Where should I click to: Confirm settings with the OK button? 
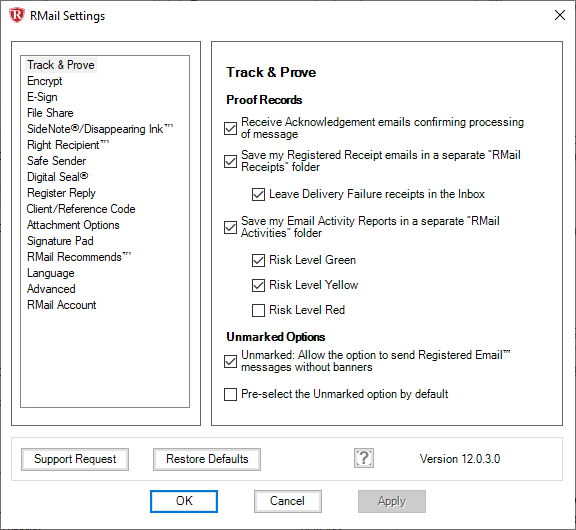point(184,501)
